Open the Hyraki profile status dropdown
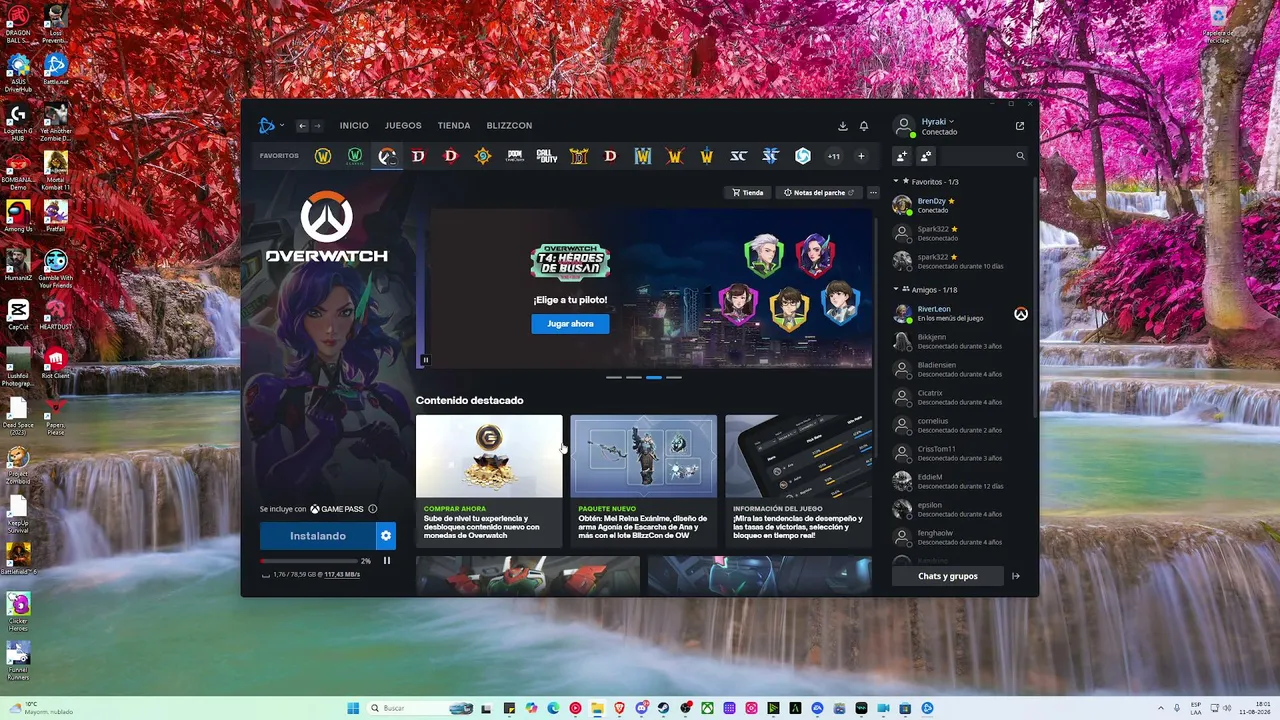 tap(938, 122)
